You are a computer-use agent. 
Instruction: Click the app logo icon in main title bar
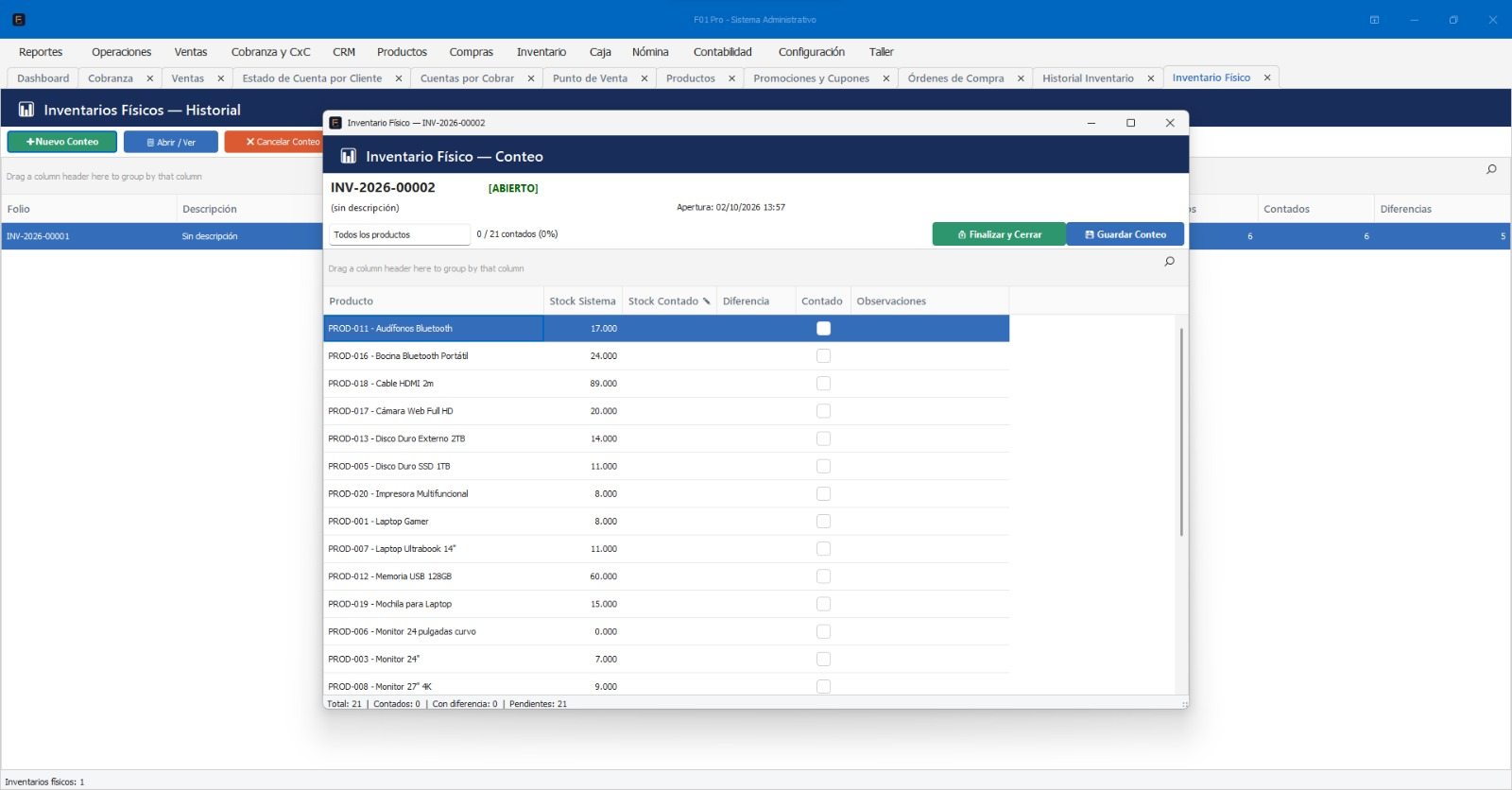[x=19, y=19]
